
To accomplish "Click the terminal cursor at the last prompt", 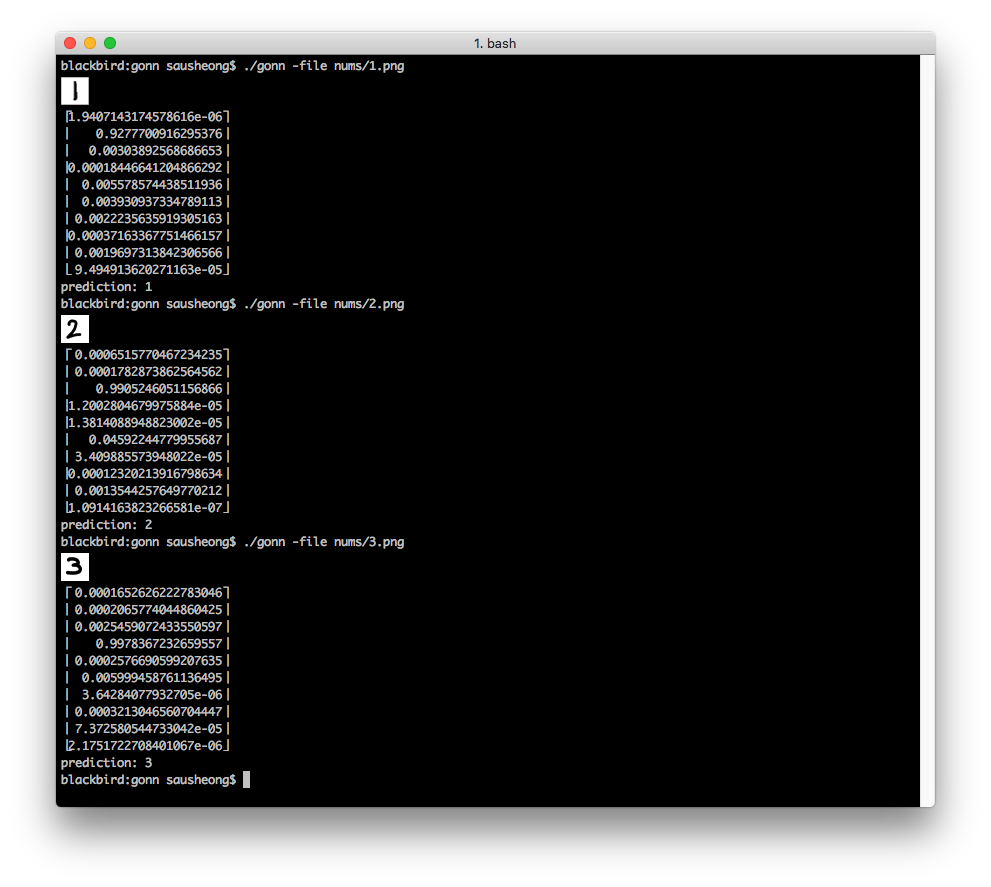I will [246, 780].
